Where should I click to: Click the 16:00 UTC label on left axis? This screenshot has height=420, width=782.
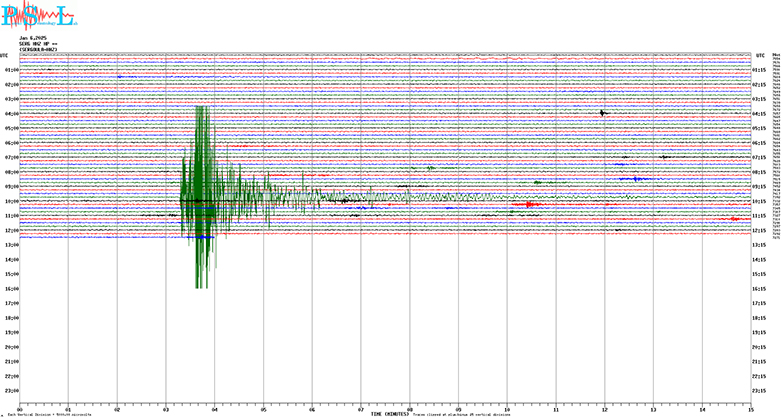pos(10,289)
